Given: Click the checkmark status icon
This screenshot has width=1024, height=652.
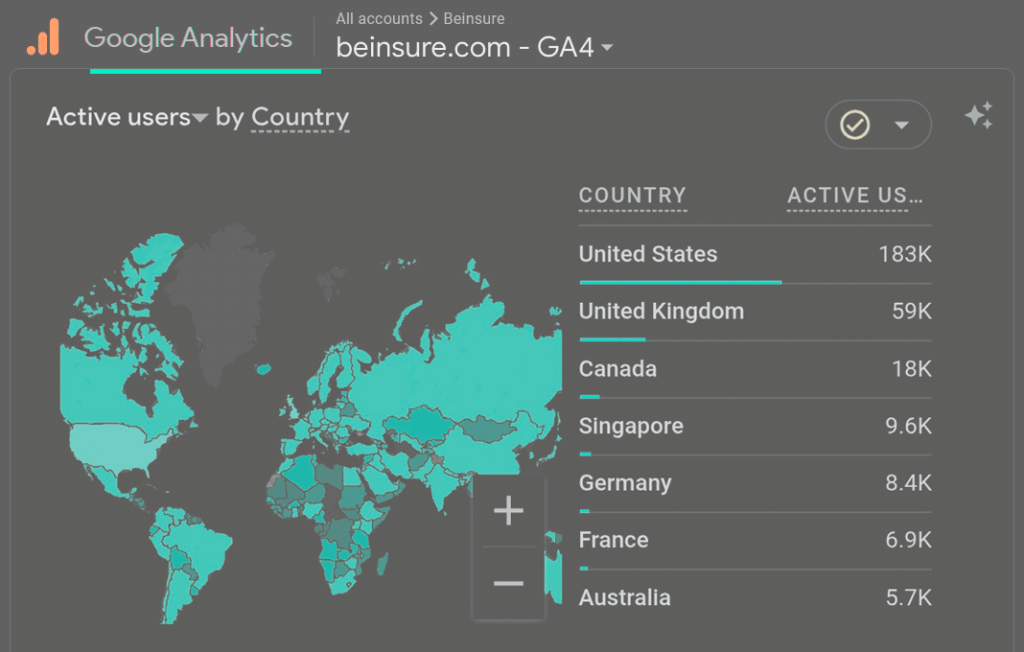Looking at the screenshot, I should pos(854,125).
